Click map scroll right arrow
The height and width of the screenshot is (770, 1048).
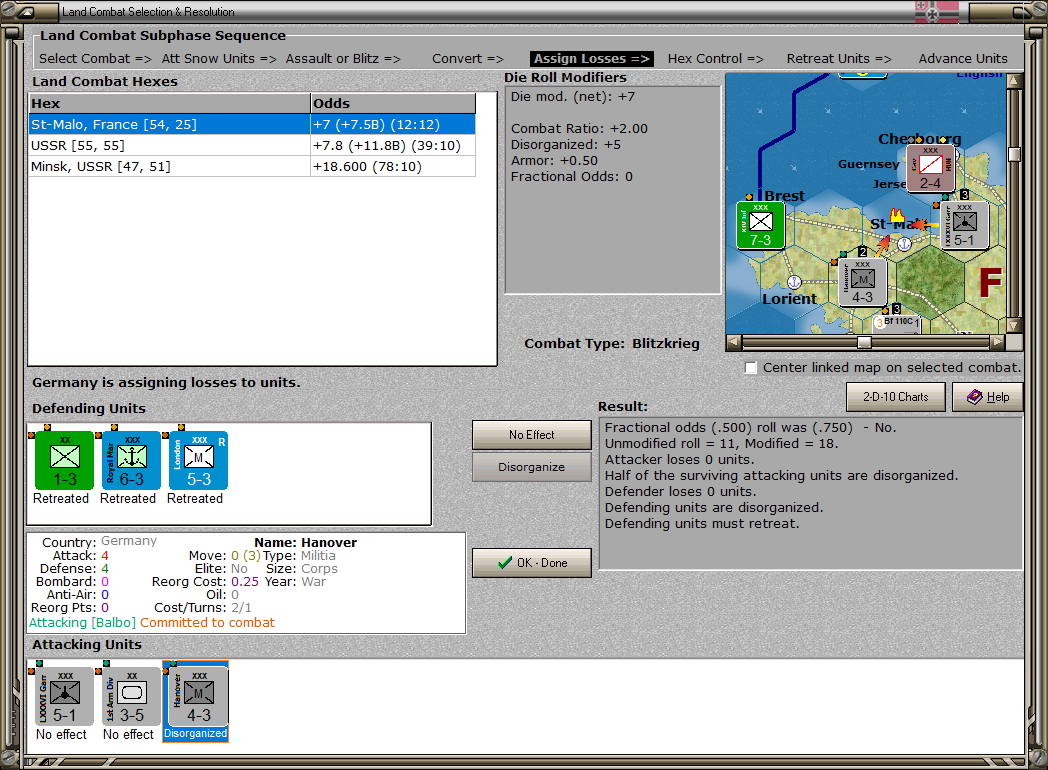pyautogui.click(x=998, y=342)
